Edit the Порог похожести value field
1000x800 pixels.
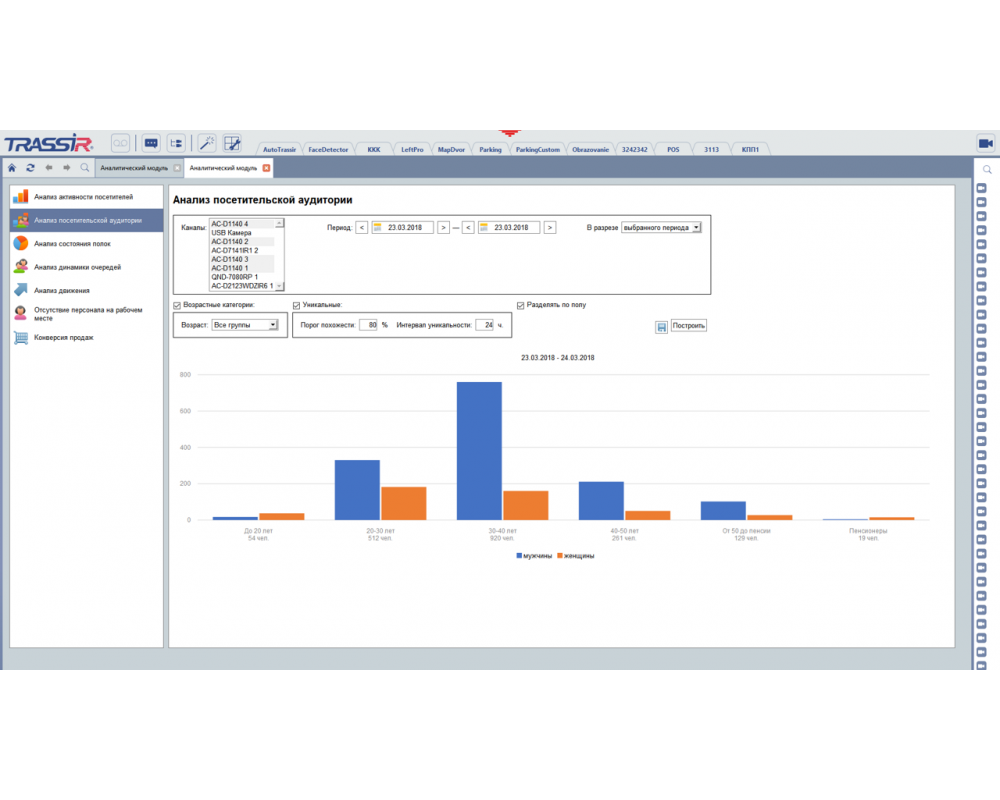(369, 325)
